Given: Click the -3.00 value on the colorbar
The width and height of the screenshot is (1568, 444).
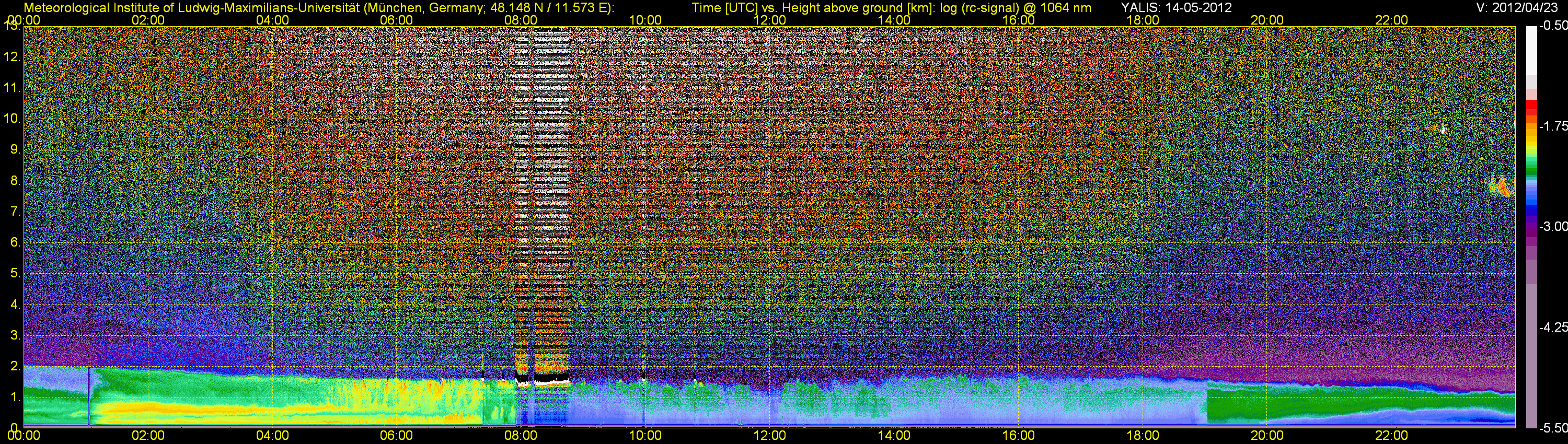Looking at the screenshot, I should 1553,227.
